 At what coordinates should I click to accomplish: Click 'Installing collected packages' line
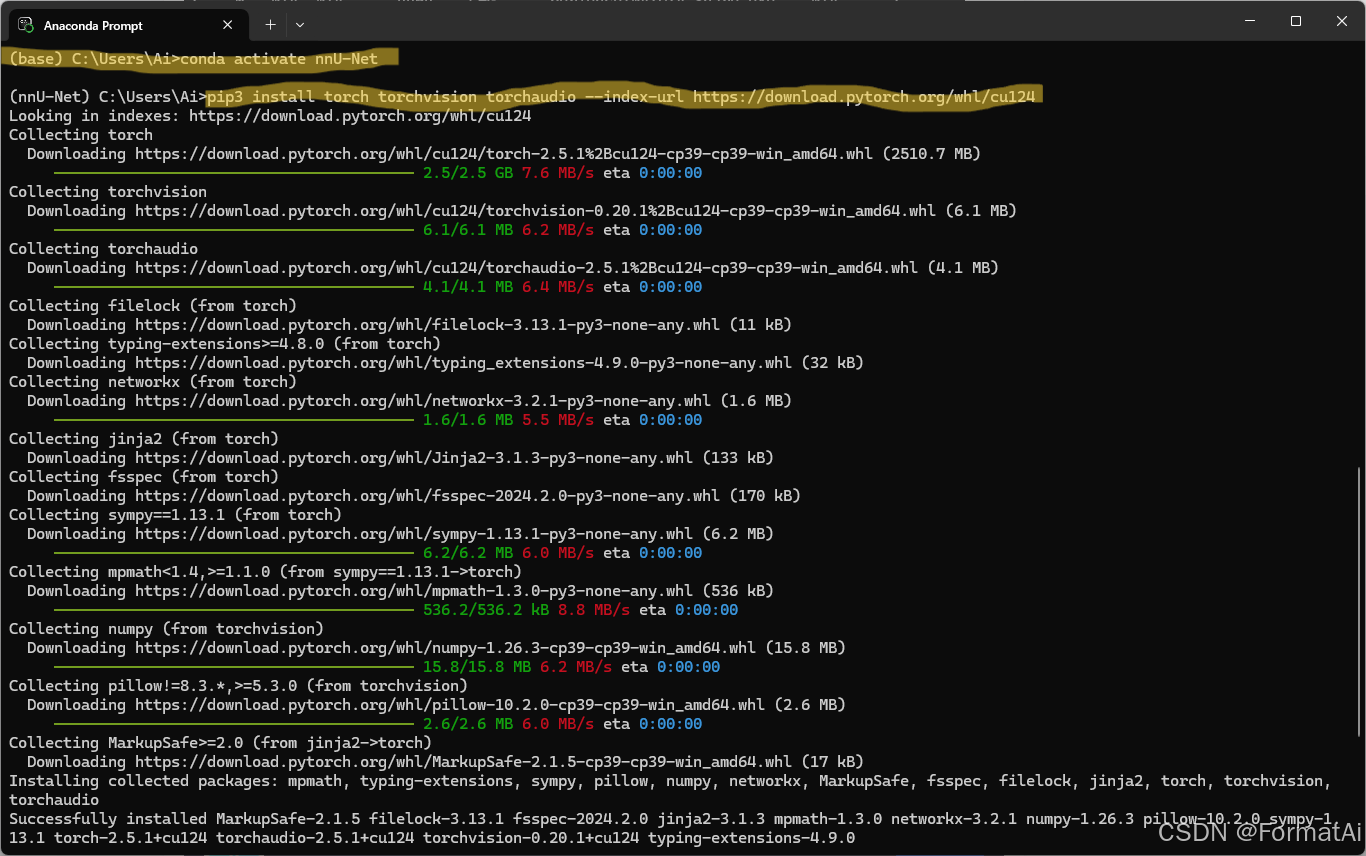click(x=670, y=790)
